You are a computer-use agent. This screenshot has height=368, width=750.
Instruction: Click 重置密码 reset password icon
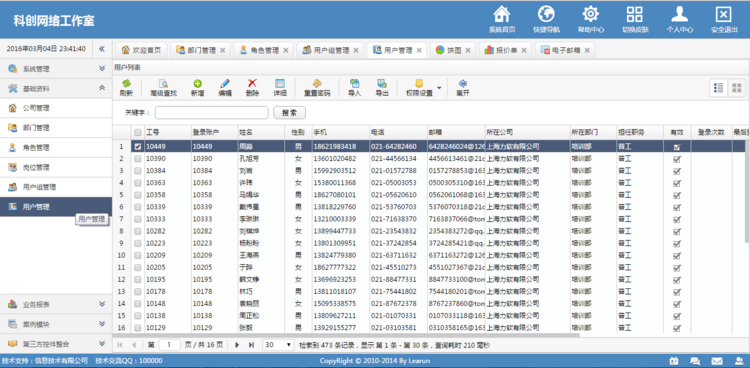click(317, 83)
